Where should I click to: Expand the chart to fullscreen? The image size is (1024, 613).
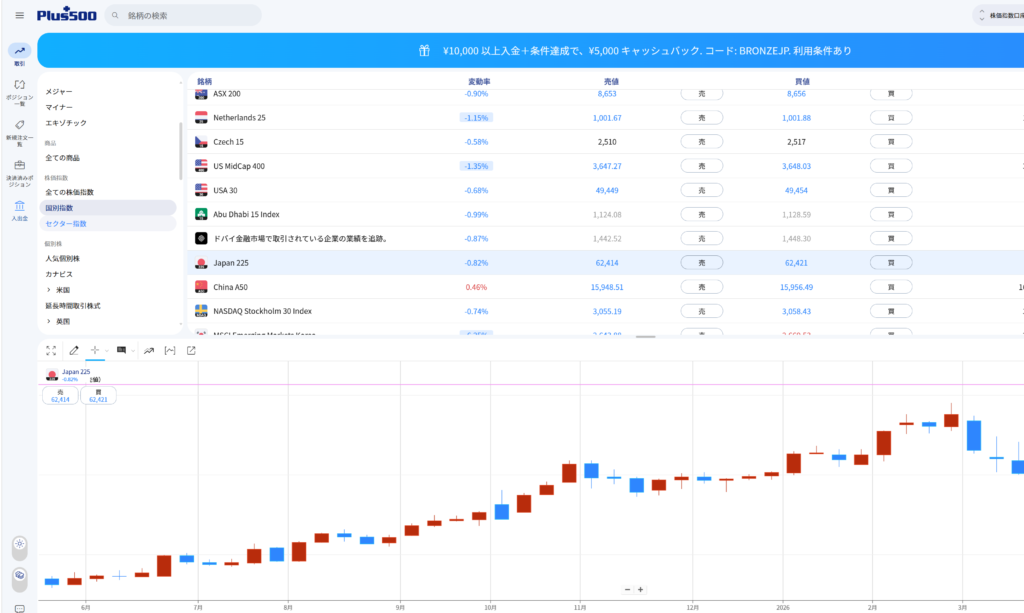[x=51, y=351]
